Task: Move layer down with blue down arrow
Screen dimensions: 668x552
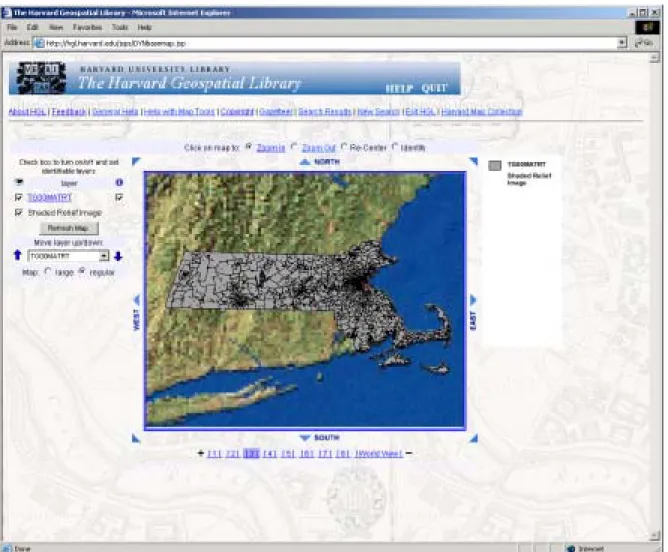Action: (118, 256)
